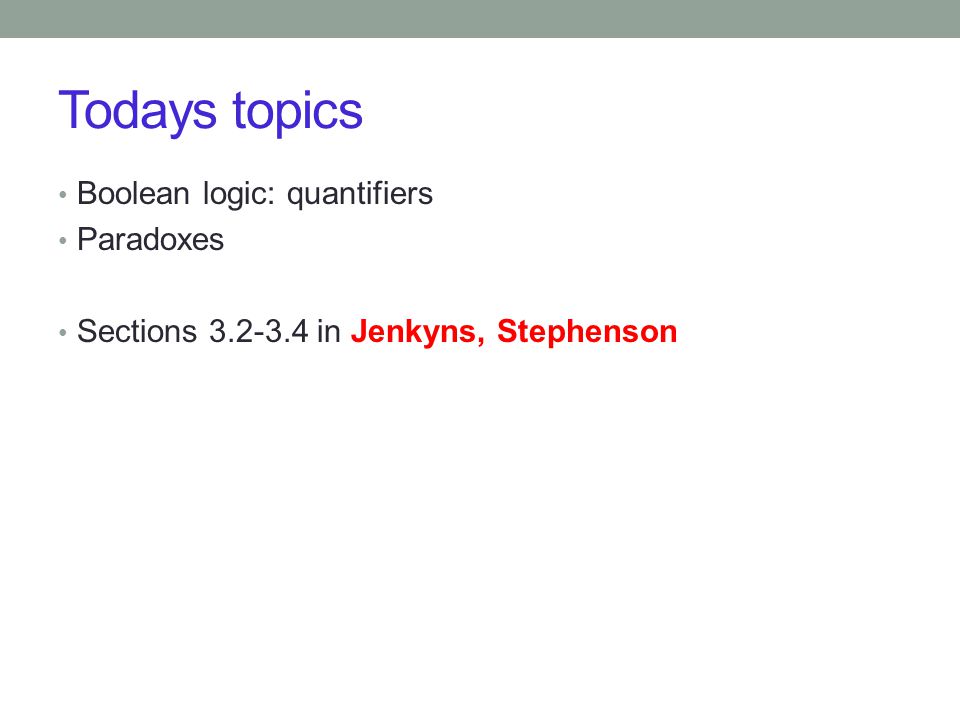Click the word "Sections"
960x720 pixels.
tap(137, 331)
